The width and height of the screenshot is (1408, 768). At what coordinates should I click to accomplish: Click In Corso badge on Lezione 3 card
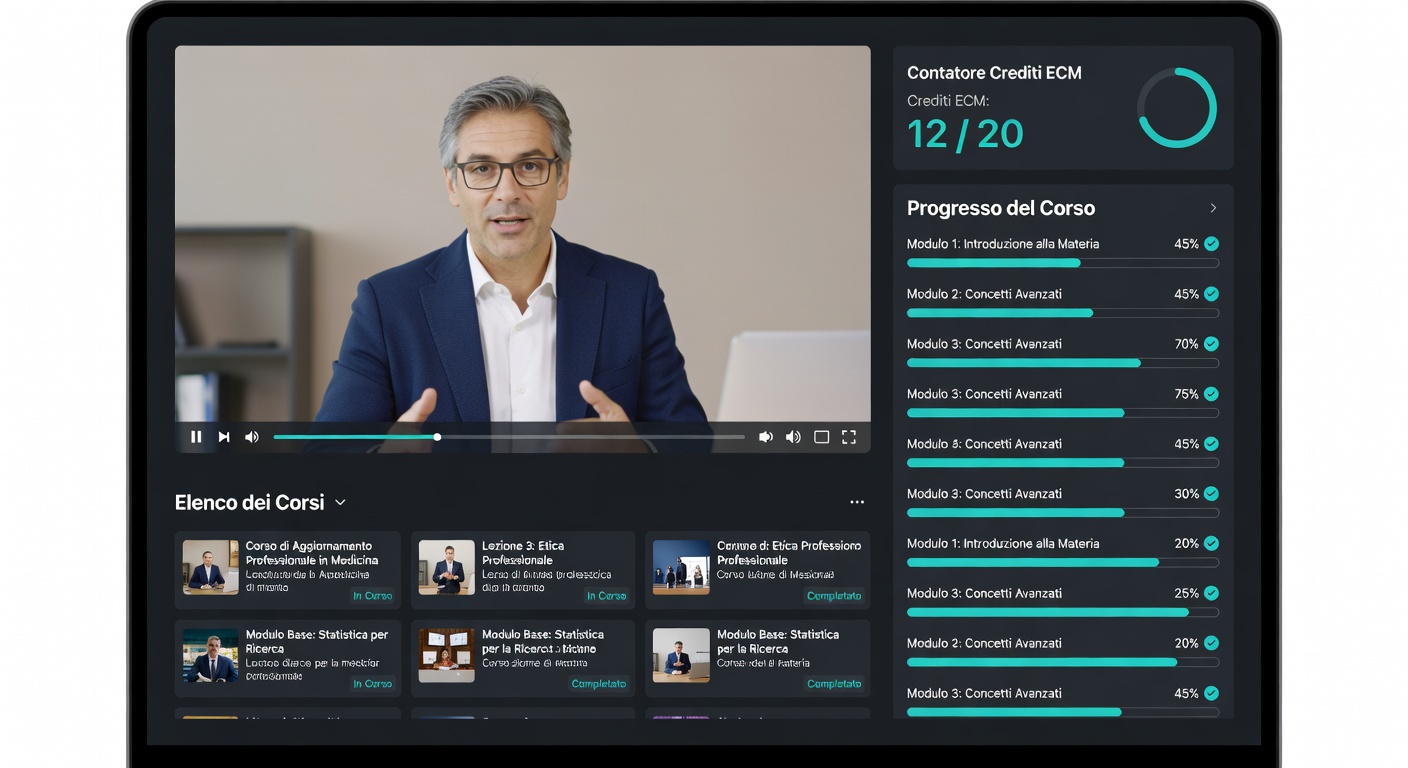[x=606, y=596]
